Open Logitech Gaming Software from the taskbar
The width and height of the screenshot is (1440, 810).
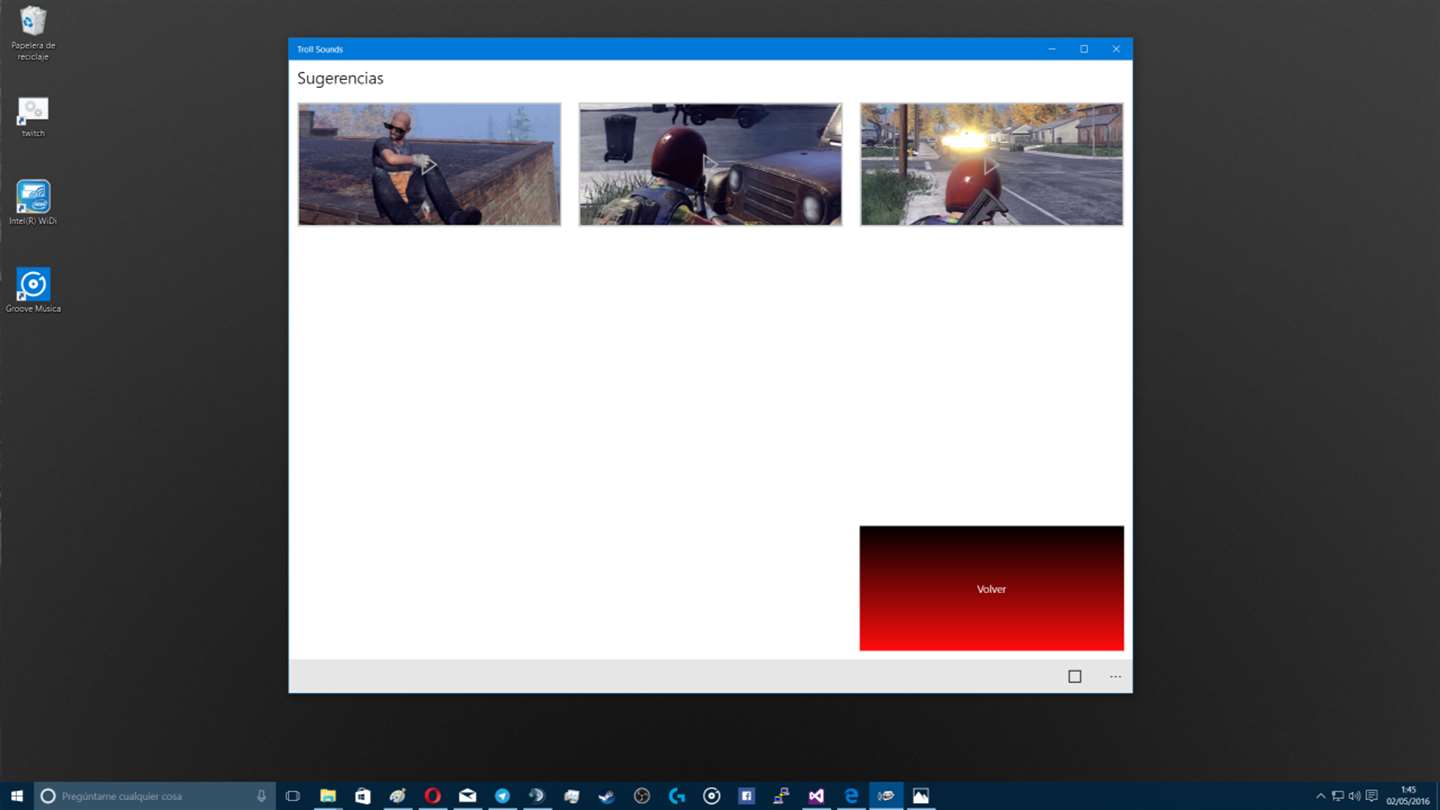coord(677,796)
